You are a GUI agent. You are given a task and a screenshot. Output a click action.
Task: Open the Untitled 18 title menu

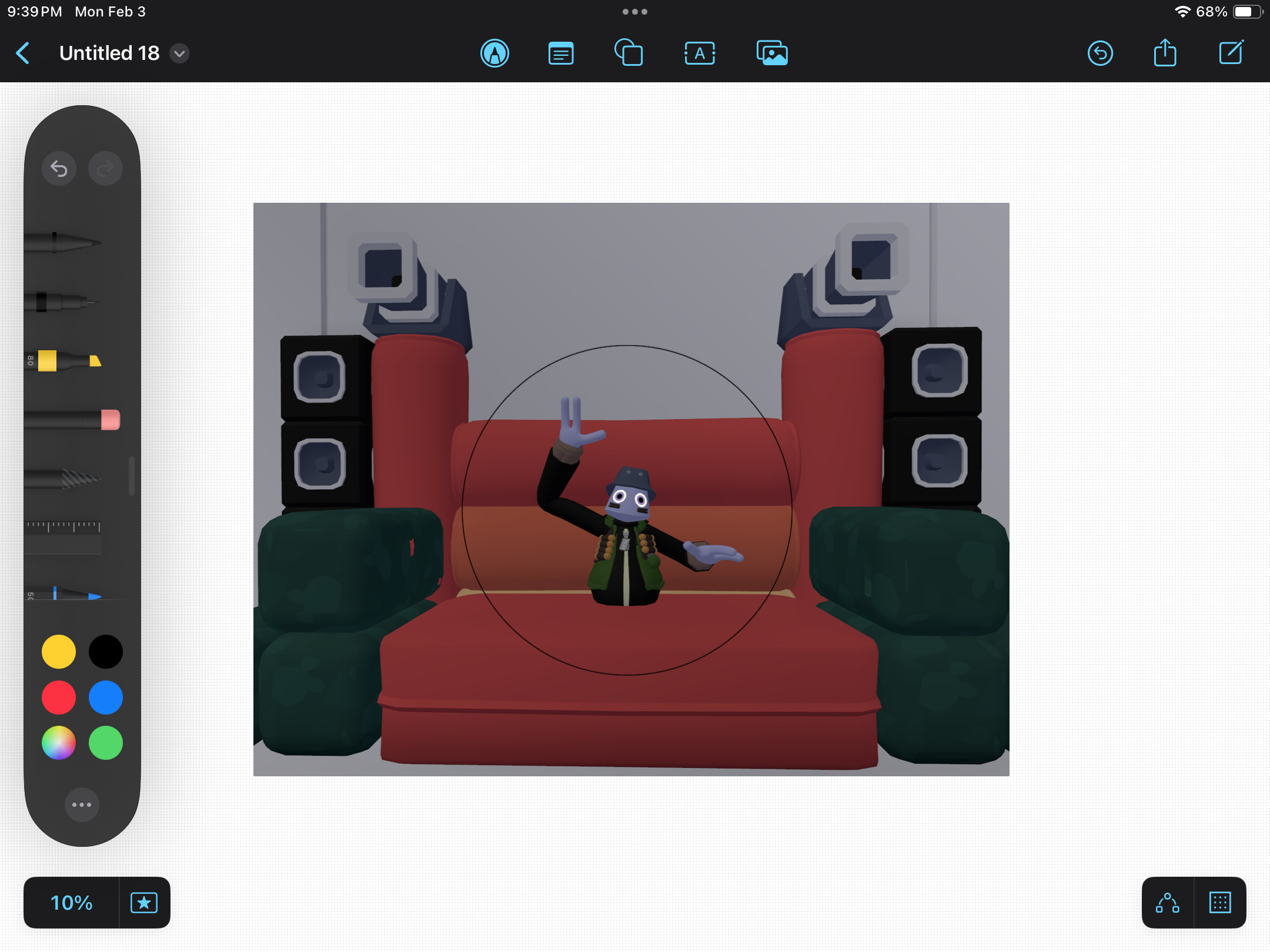[x=179, y=53]
